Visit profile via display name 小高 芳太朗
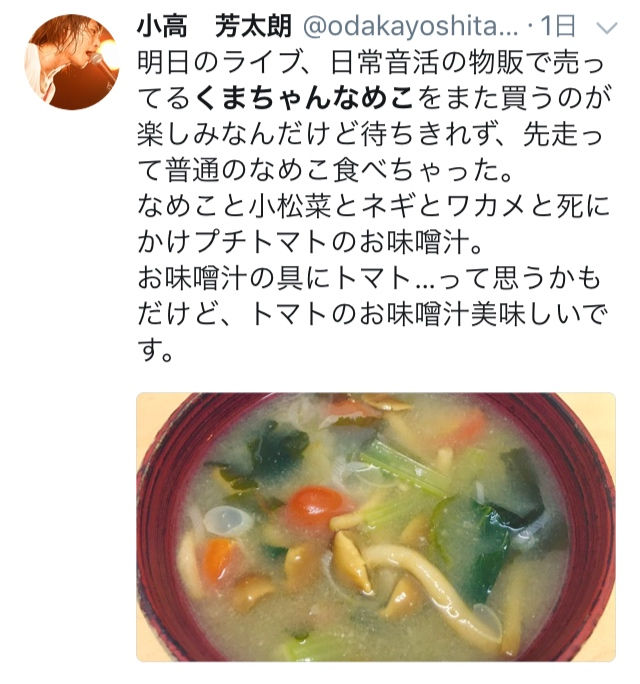 pos(214,26)
